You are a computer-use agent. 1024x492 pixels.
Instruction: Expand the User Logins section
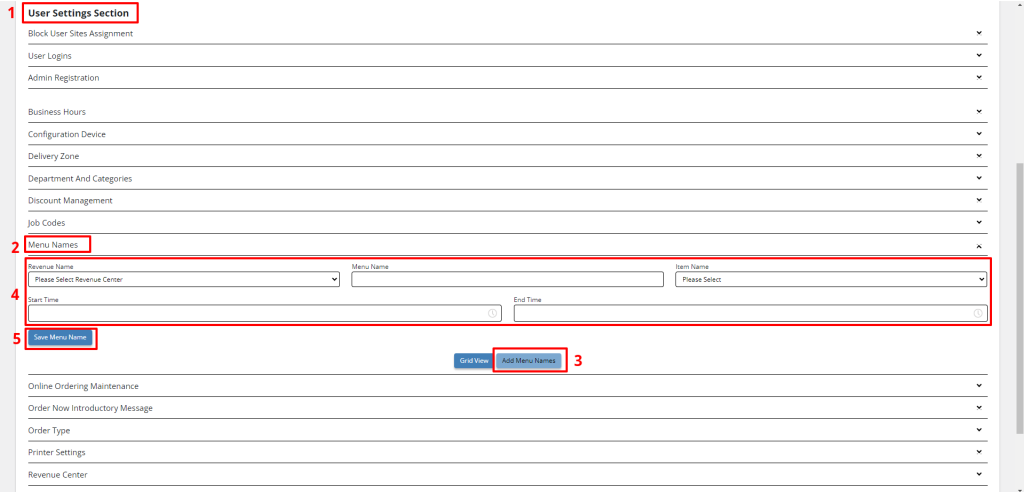pos(979,56)
